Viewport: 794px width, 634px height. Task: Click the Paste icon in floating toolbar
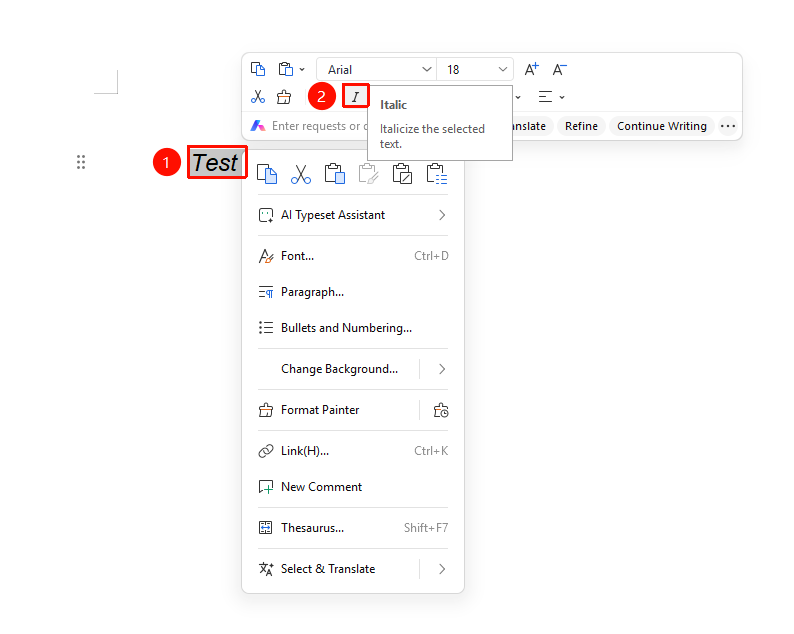coord(286,69)
